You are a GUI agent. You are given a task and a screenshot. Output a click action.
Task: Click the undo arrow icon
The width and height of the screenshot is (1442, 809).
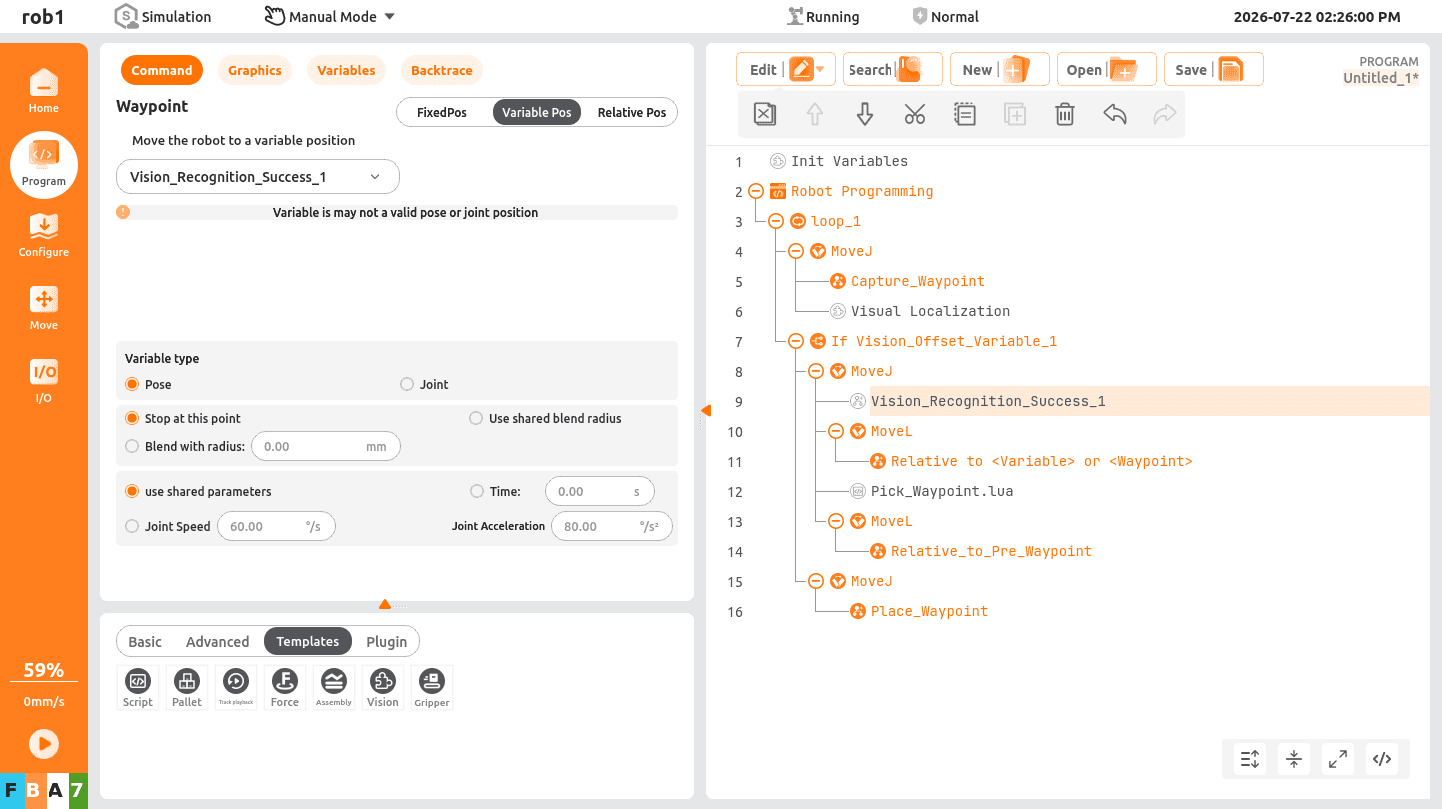[1115, 115]
